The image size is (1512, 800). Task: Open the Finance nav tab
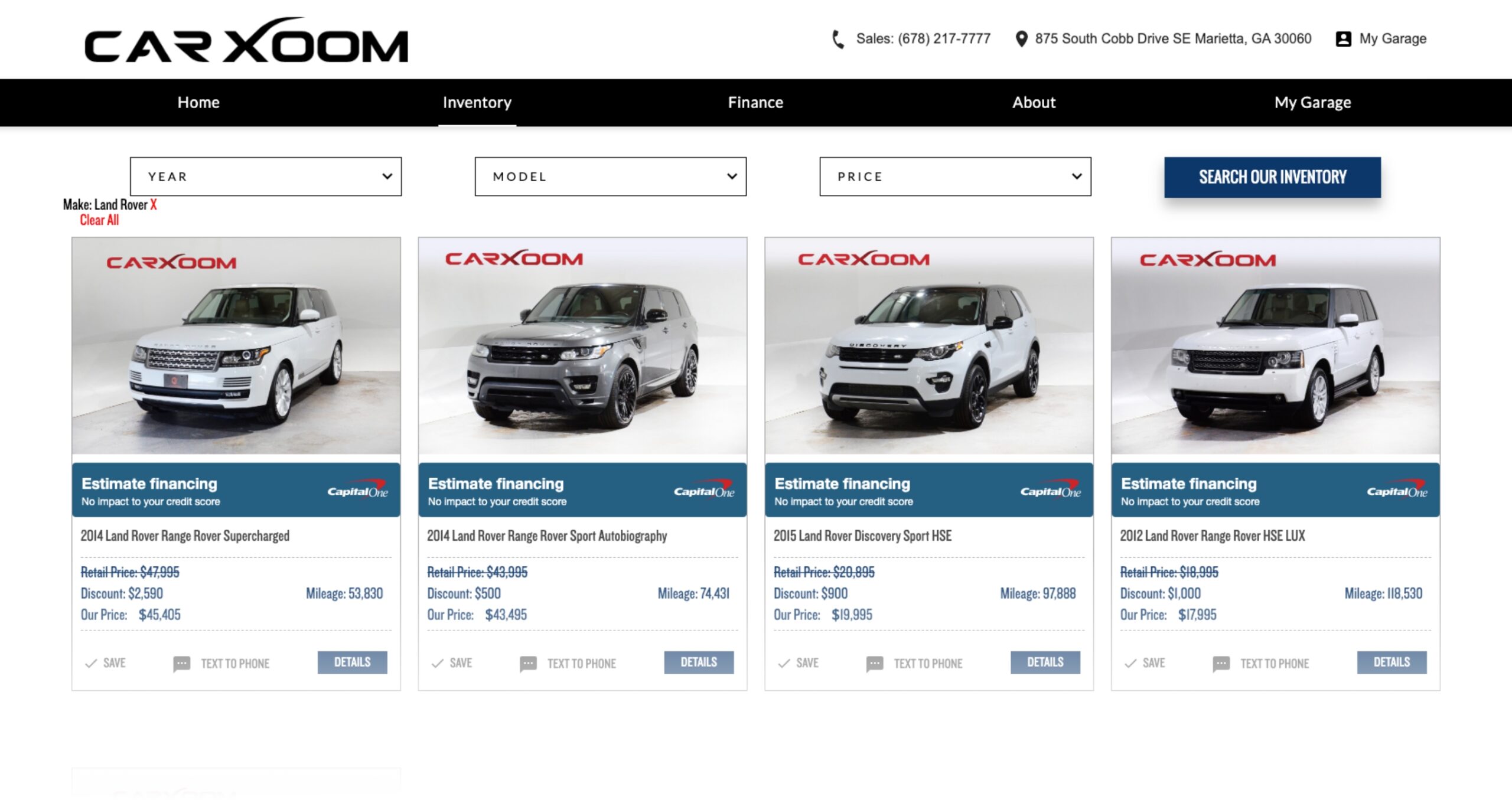click(755, 103)
